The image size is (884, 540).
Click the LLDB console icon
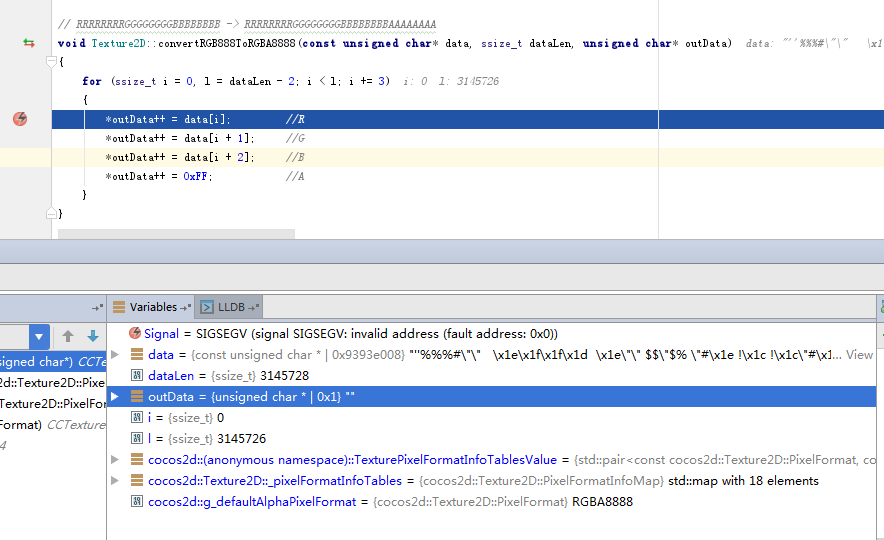207,307
